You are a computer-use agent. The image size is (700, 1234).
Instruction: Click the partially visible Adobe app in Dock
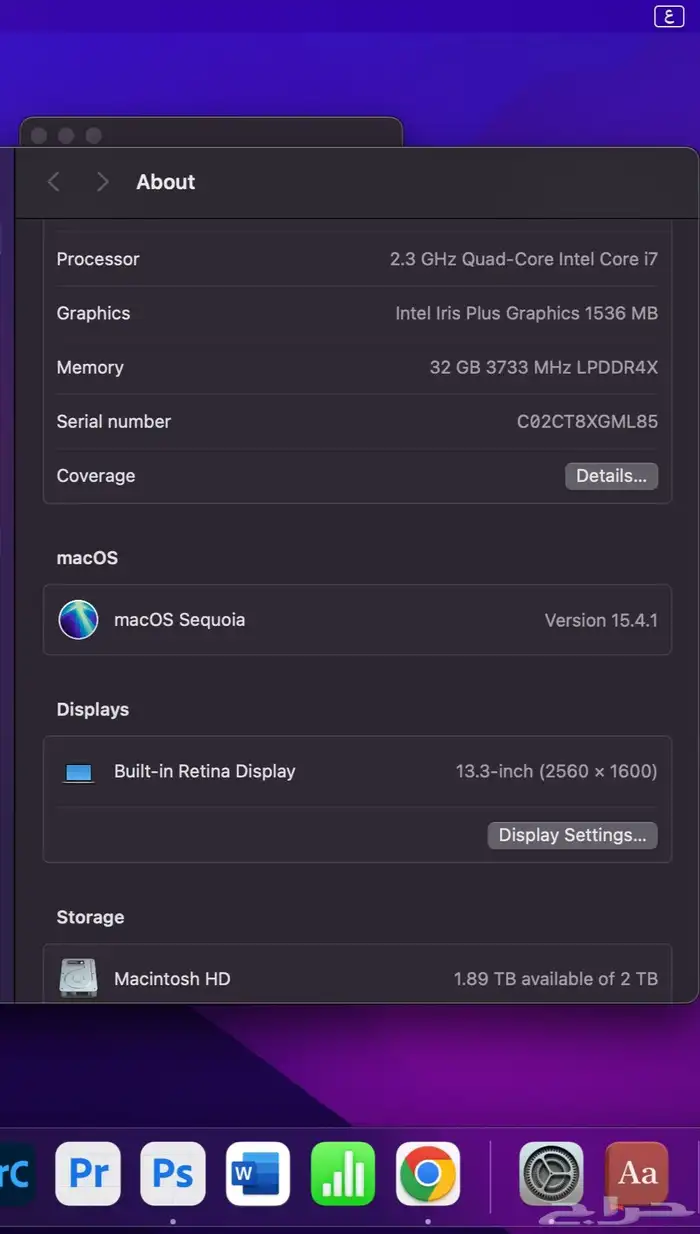click(x=14, y=1174)
